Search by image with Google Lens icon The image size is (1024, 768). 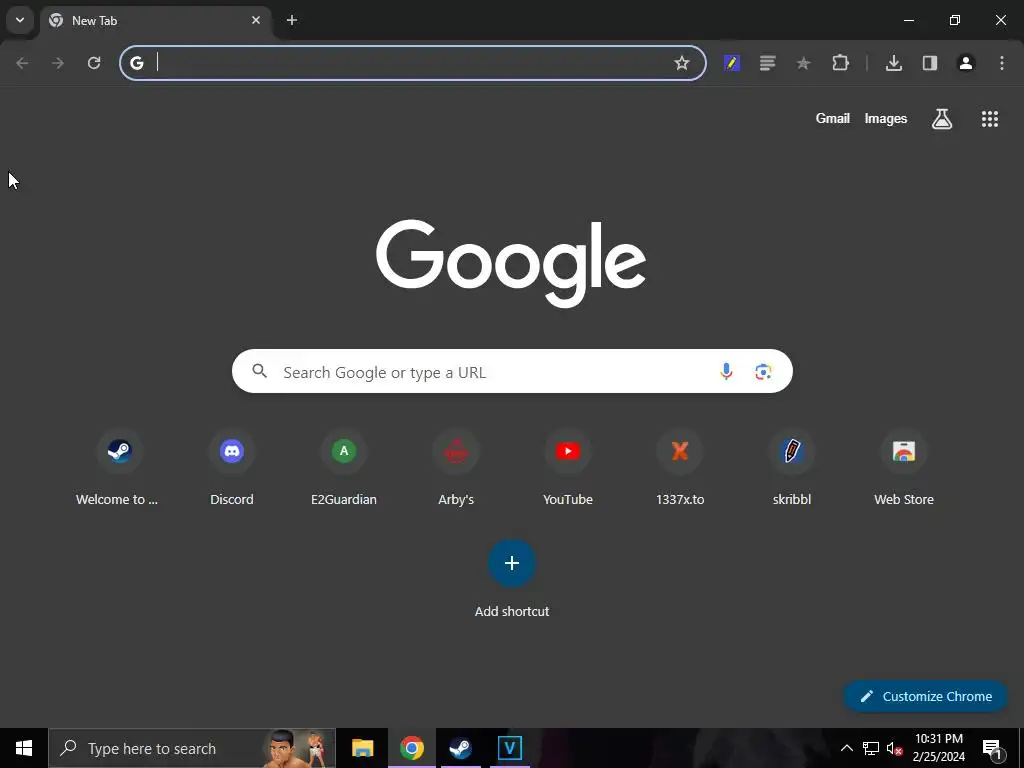(763, 372)
